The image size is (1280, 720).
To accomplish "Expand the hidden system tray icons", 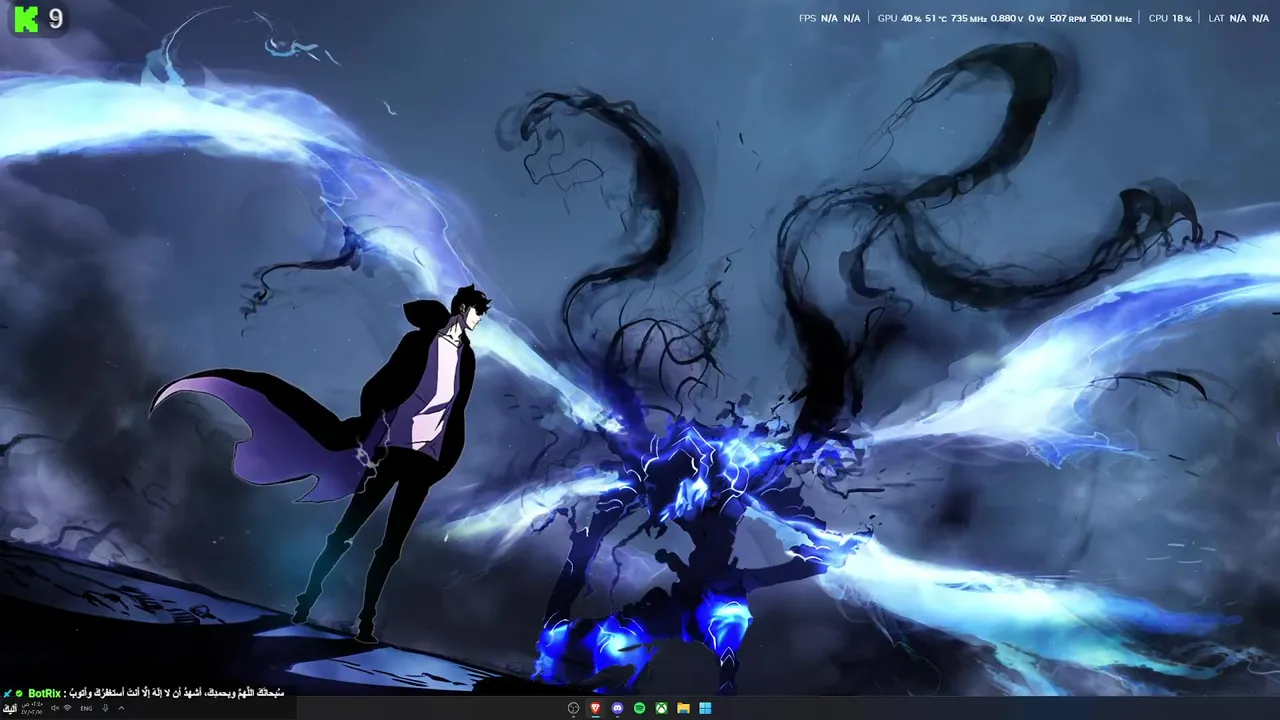I will [x=121, y=708].
